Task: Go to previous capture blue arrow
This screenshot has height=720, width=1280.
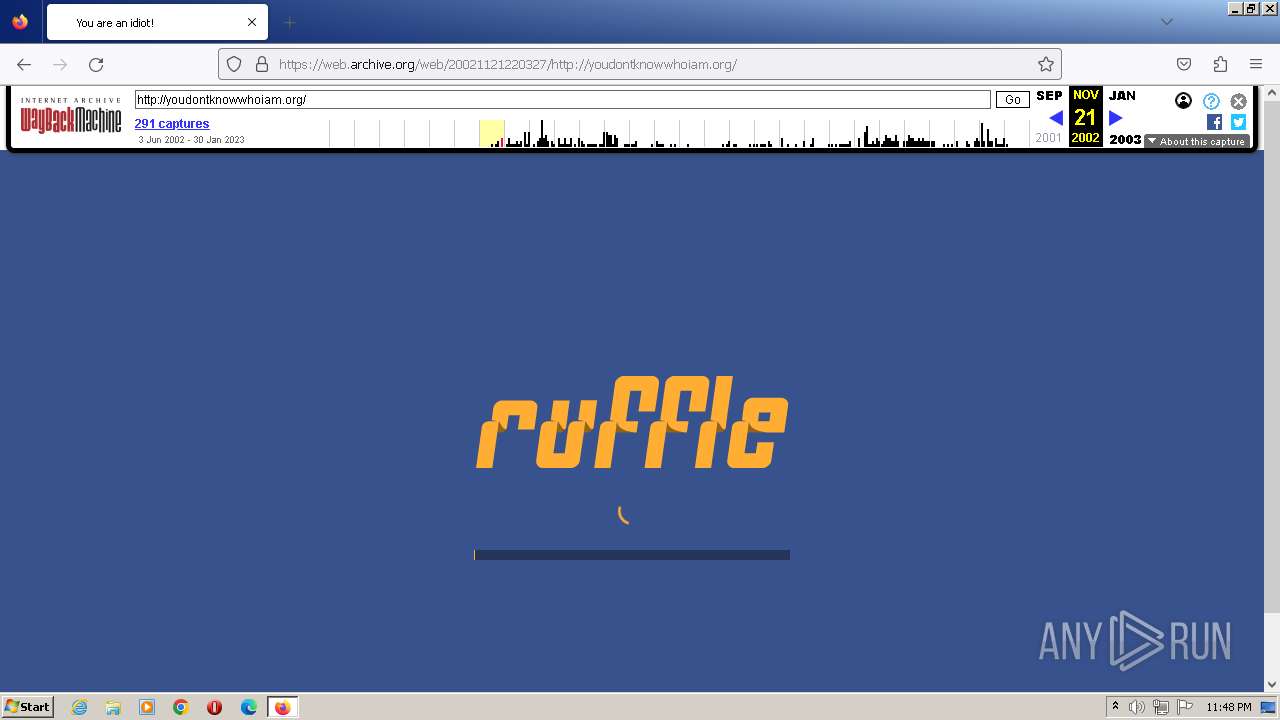Action: pos(1056,118)
